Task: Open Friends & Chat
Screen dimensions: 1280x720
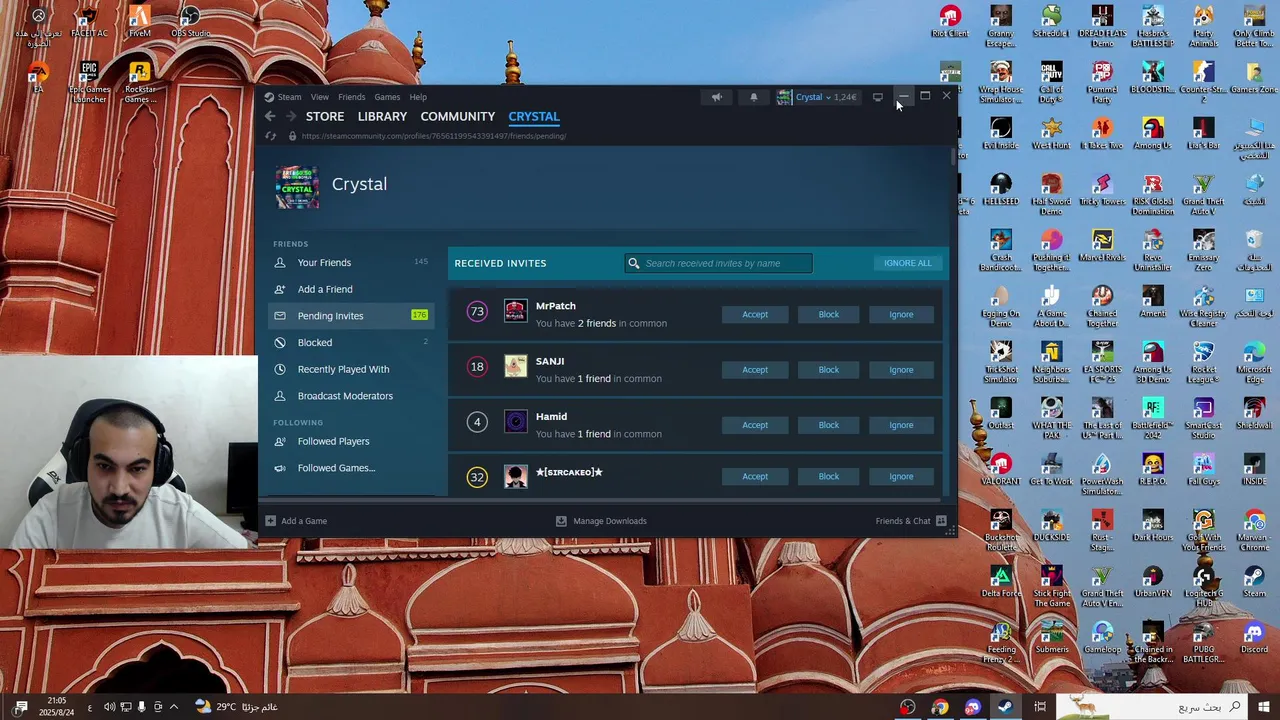Action: coord(911,521)
